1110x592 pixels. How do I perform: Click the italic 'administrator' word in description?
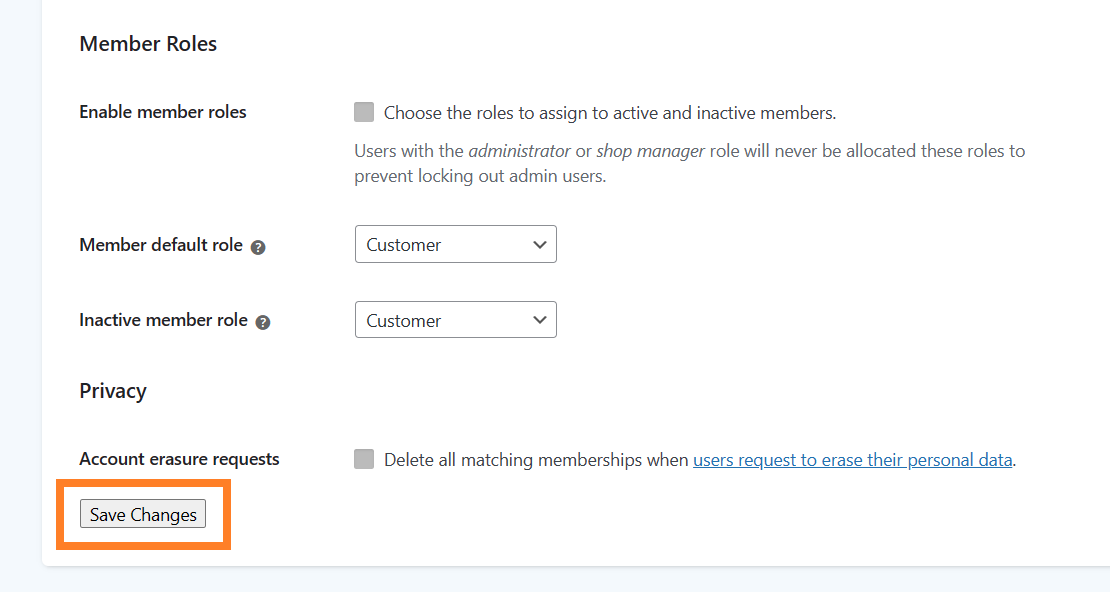click(x=520, y=151)
